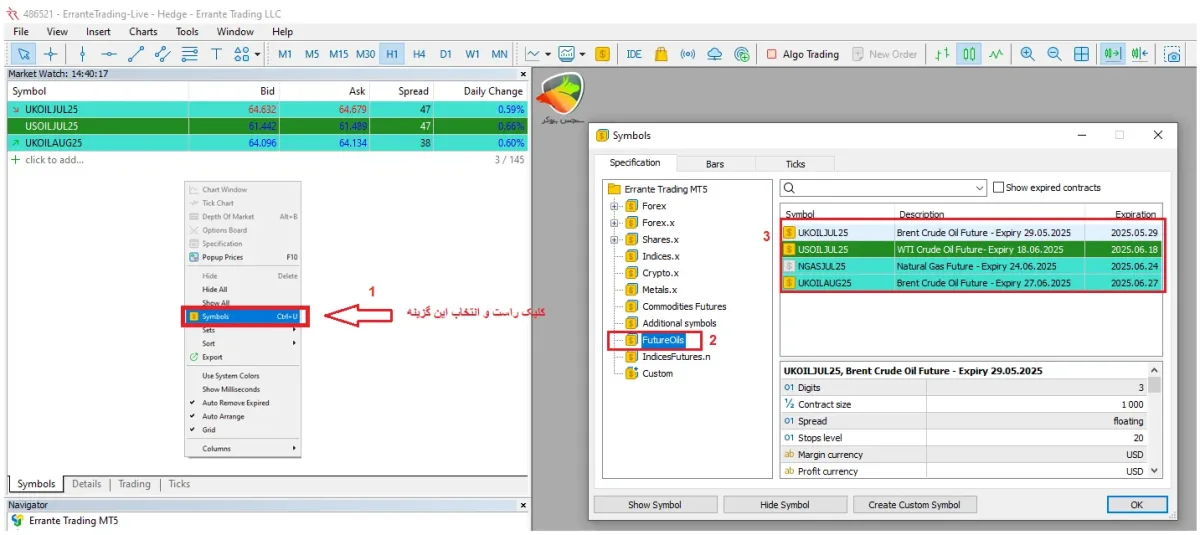The image size is (1200, 535).
Task: Open the VPS cloud hosting icon
Action: point(715,54)
